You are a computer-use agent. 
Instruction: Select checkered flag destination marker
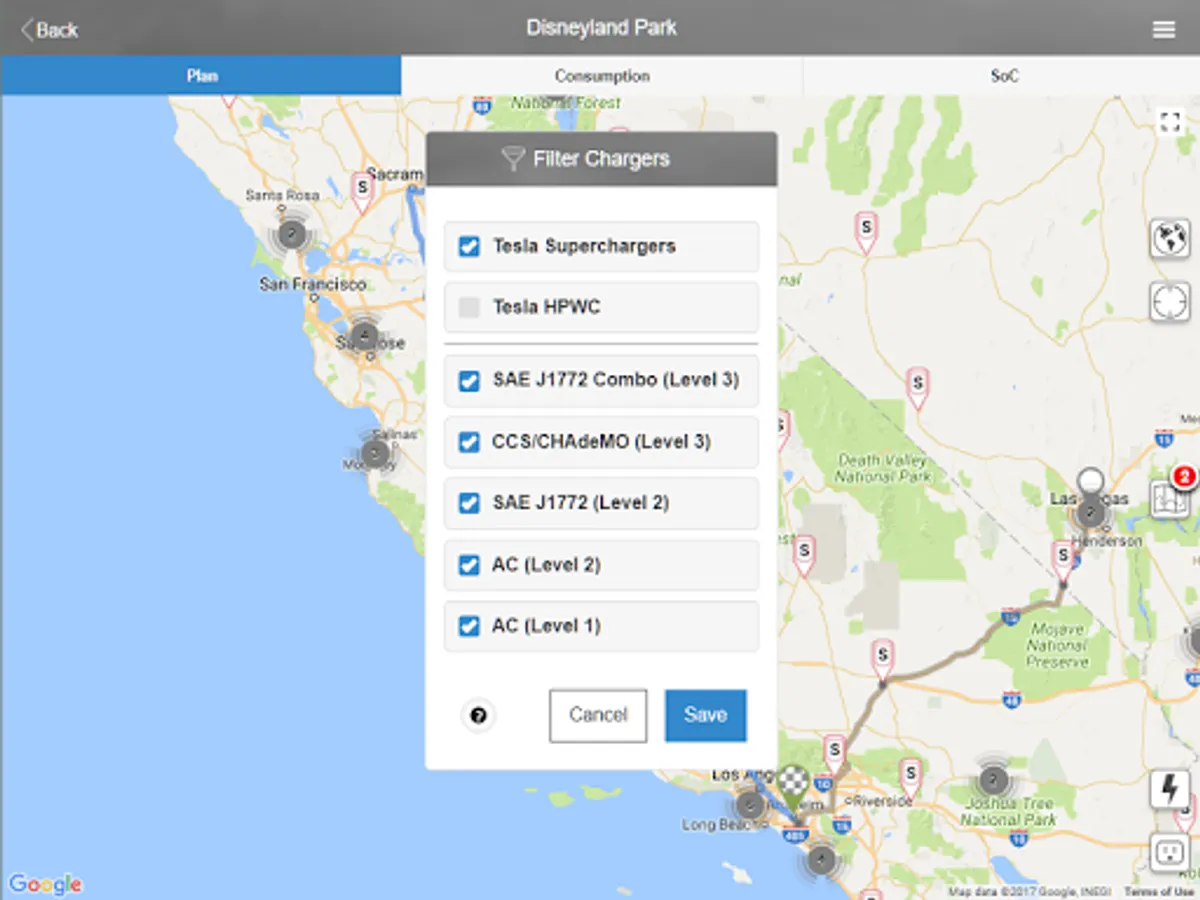click(794, 788)
